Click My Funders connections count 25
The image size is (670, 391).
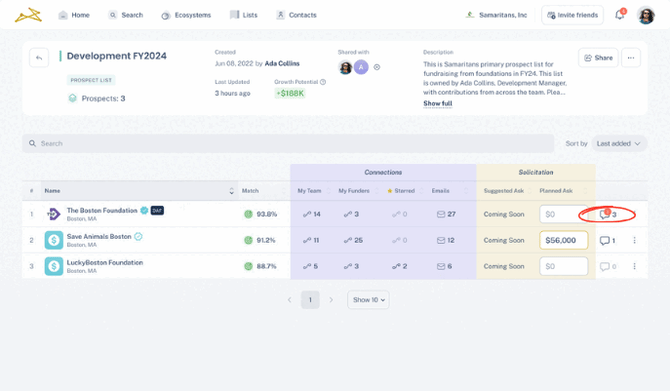[x=353, y=240]
